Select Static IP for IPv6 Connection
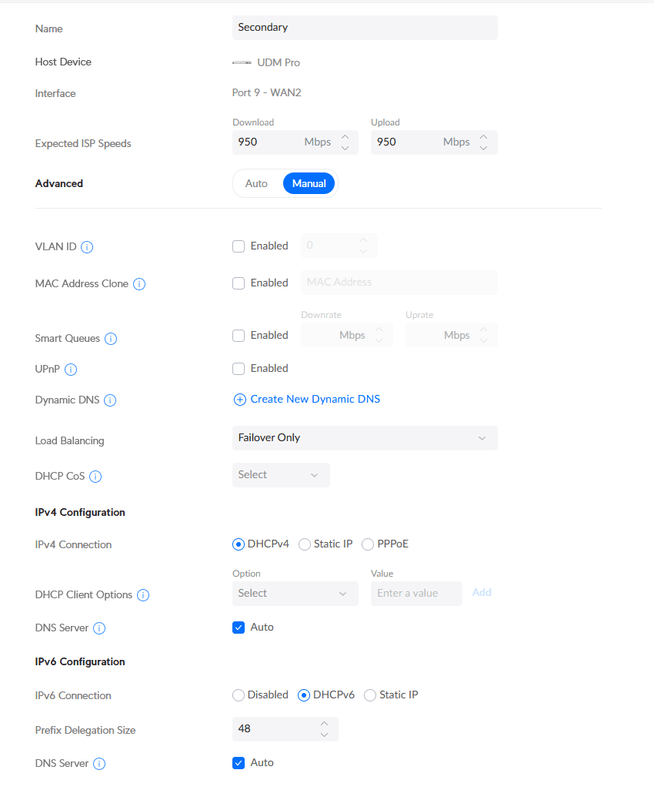 (370, 695)
